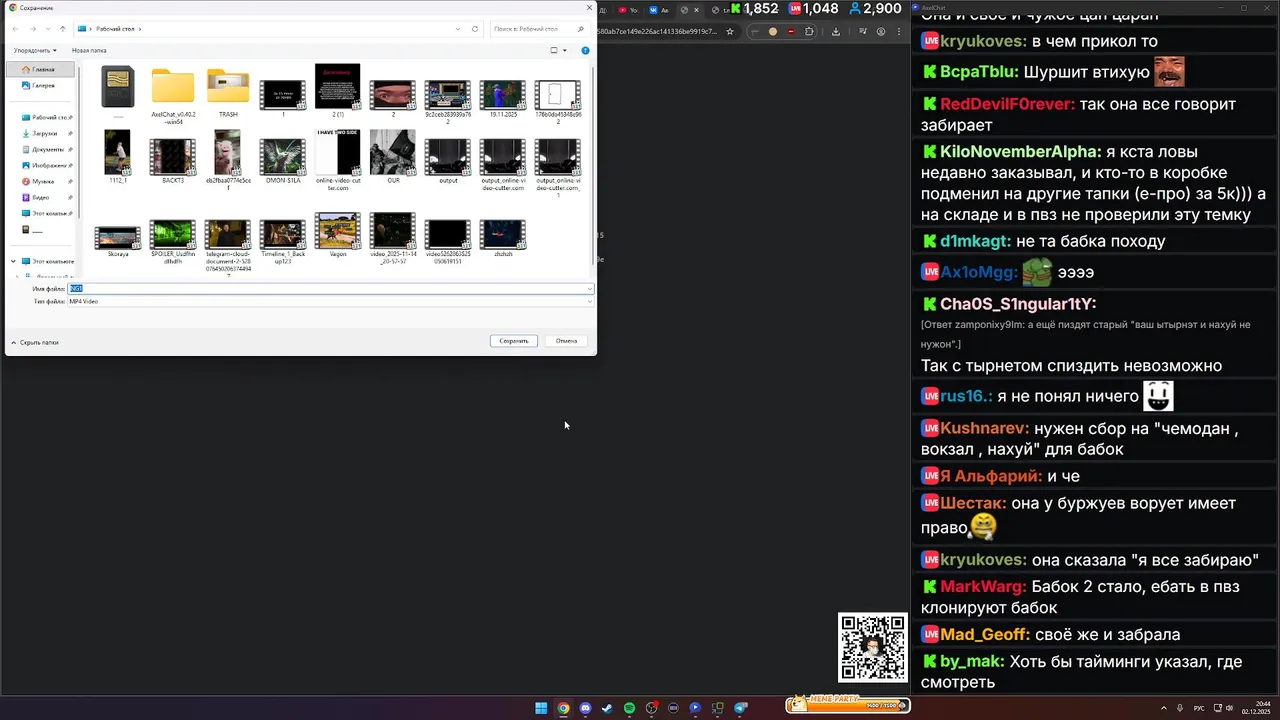Image resolution: width=1280 pixels, height=720 pixels.
Task: Select the BACKT3 video file
Action: (x=173, y=160)
